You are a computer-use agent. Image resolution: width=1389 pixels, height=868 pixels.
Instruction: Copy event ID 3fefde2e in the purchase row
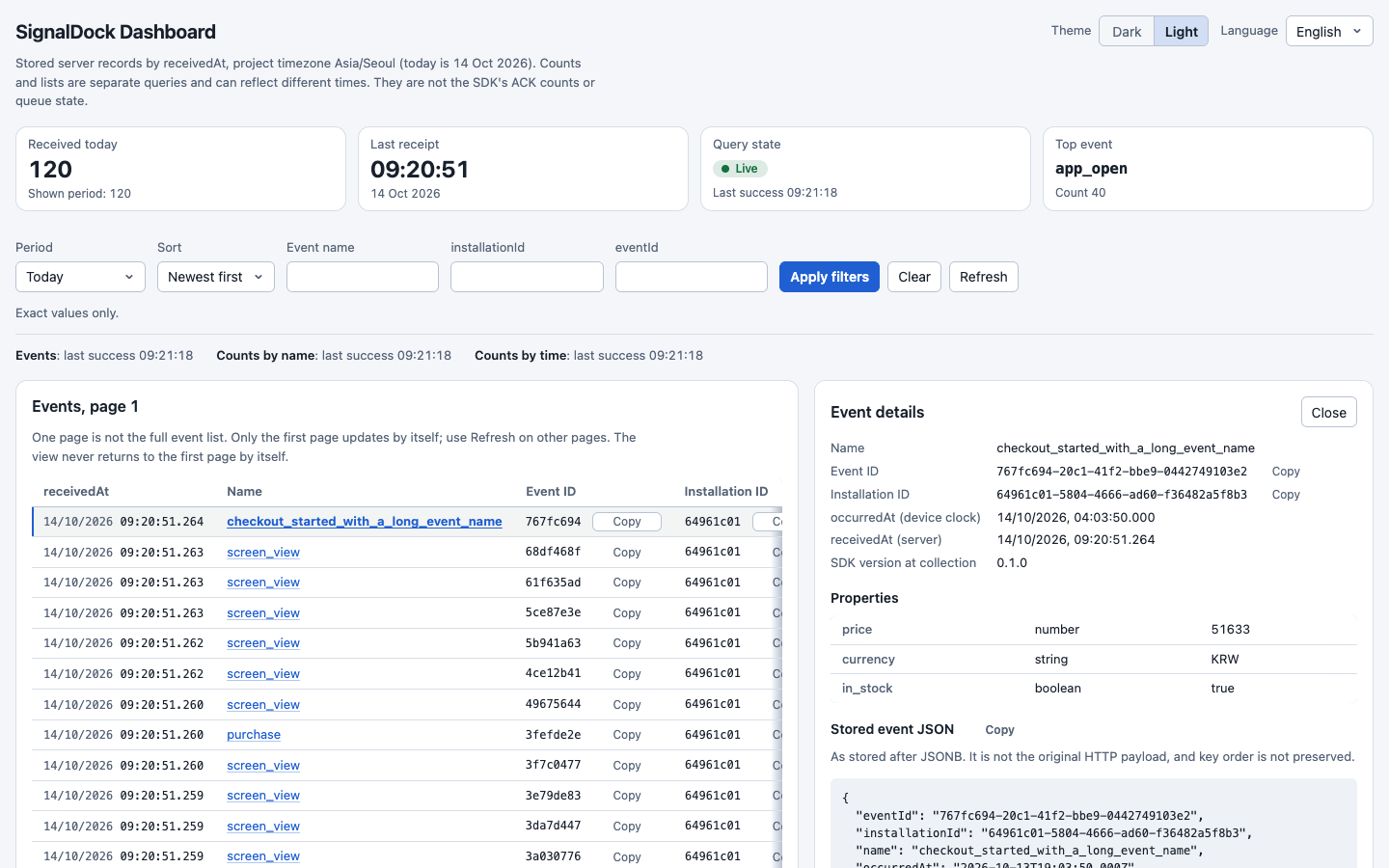(627, 735)
